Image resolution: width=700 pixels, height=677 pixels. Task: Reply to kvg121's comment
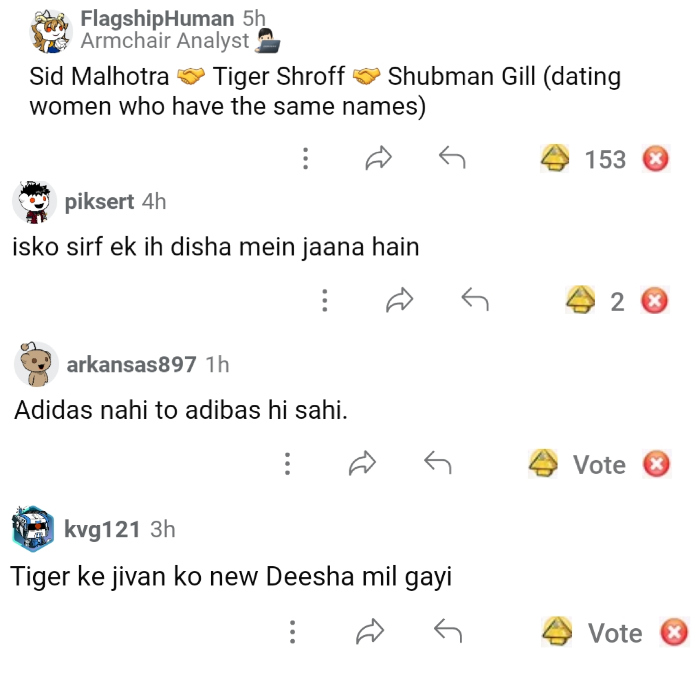[x=446, y=632]
